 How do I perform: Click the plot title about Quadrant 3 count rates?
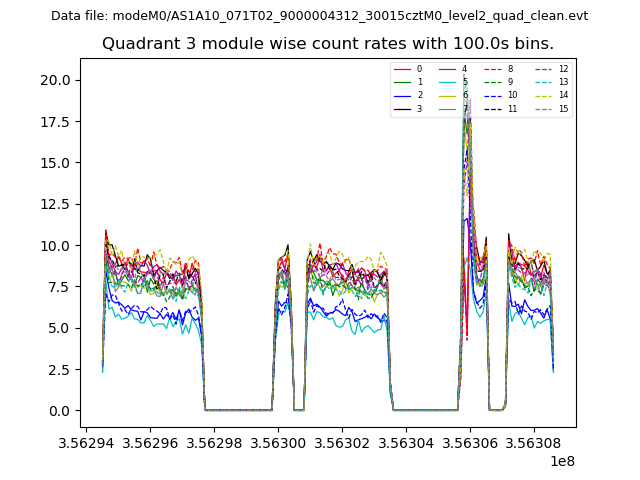click(x=328, y=44)
